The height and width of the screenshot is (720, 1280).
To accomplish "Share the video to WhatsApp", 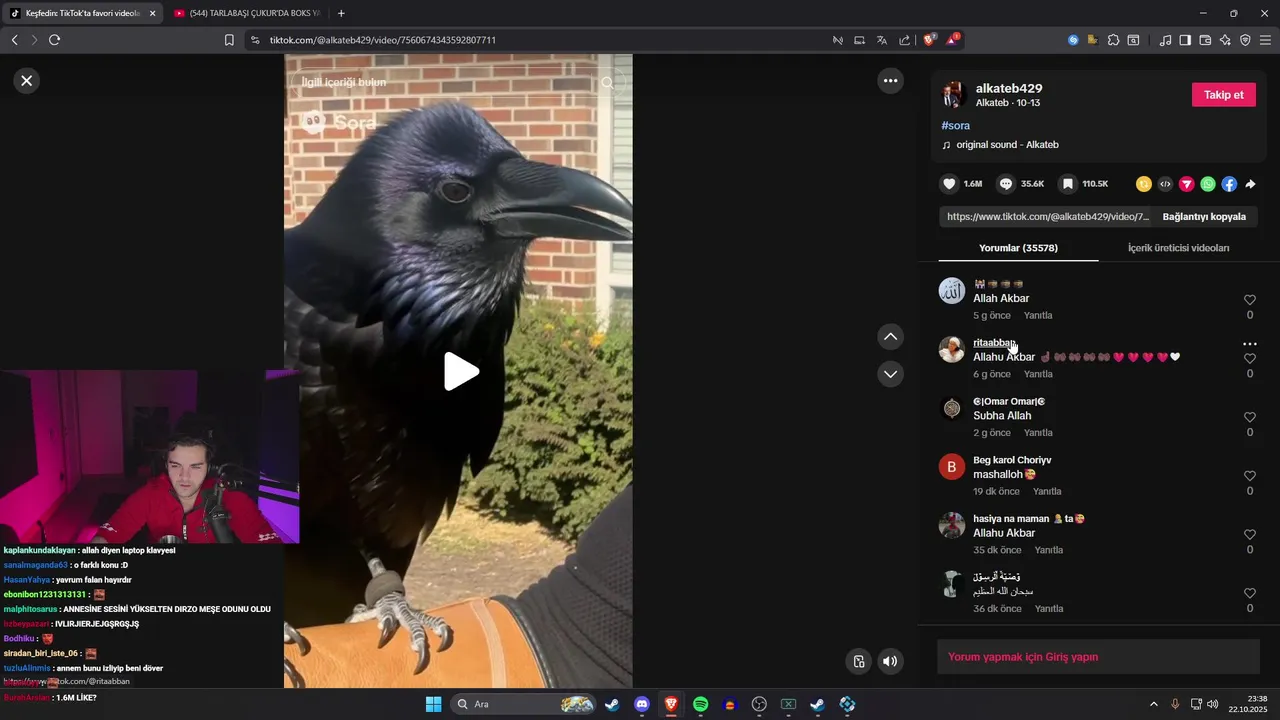I will pos(1208,184).
